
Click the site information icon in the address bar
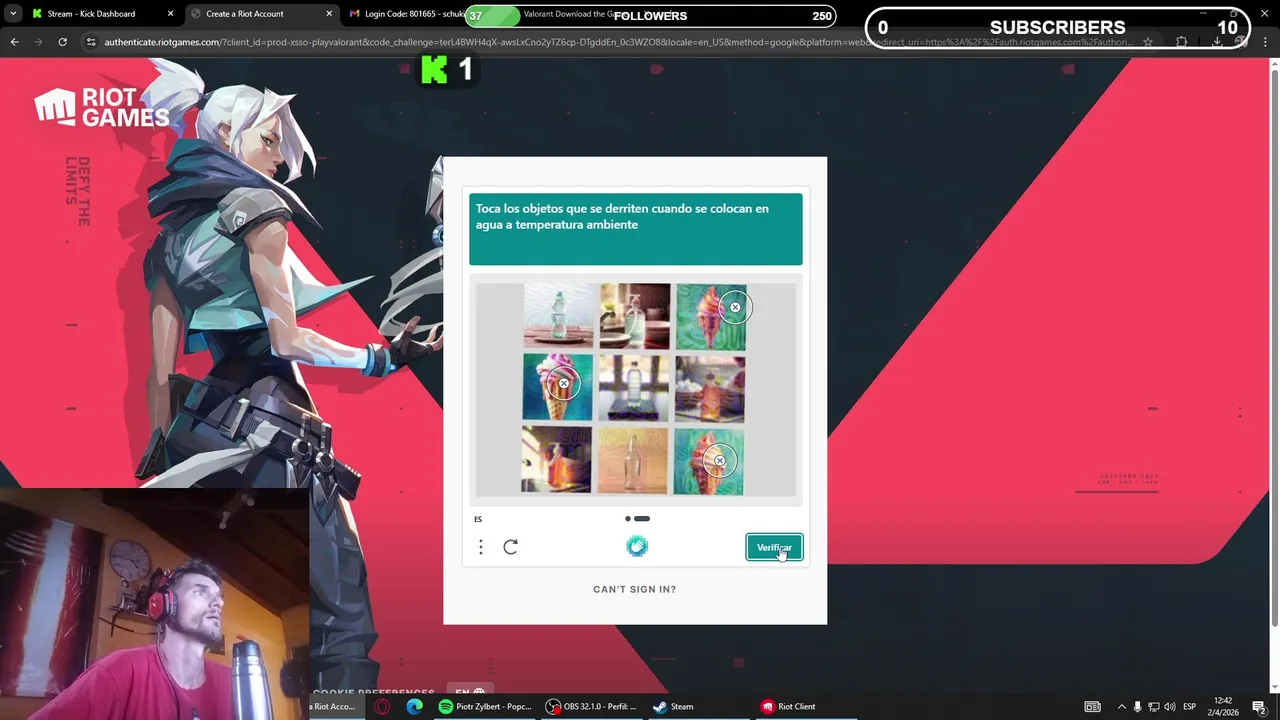click(91, 42)
